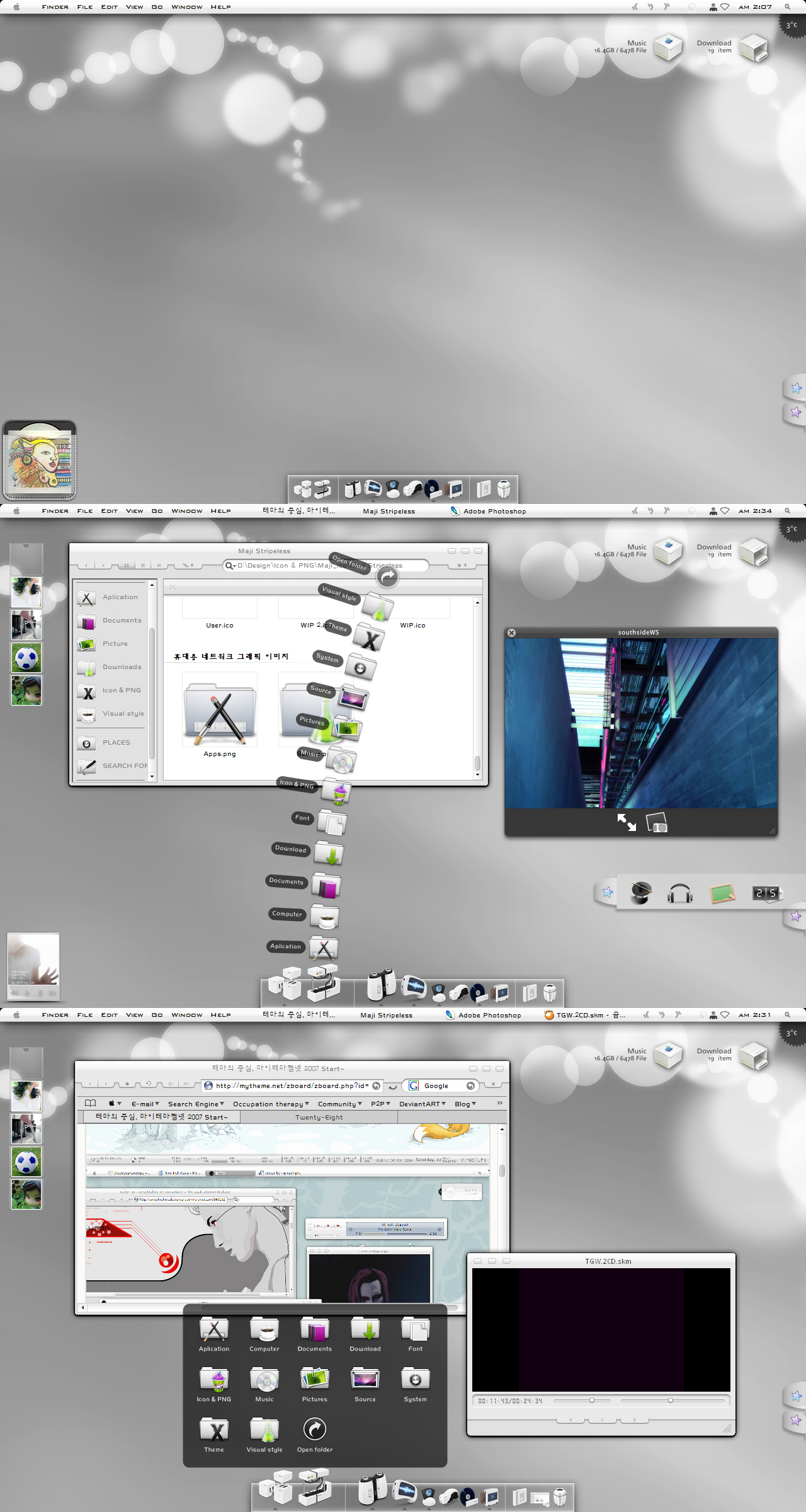The height and width of the screenshot is (1512, 806).
Task: Open the headphones icon in the side drawer
Action: click(x=680, y=893)
